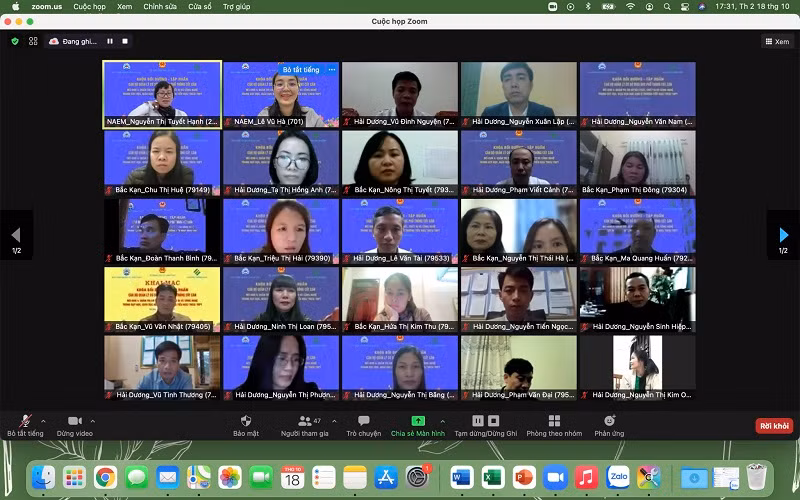Open Phòng theo nhóm breakout rooms
800x500 pixels.
point(554,423)
